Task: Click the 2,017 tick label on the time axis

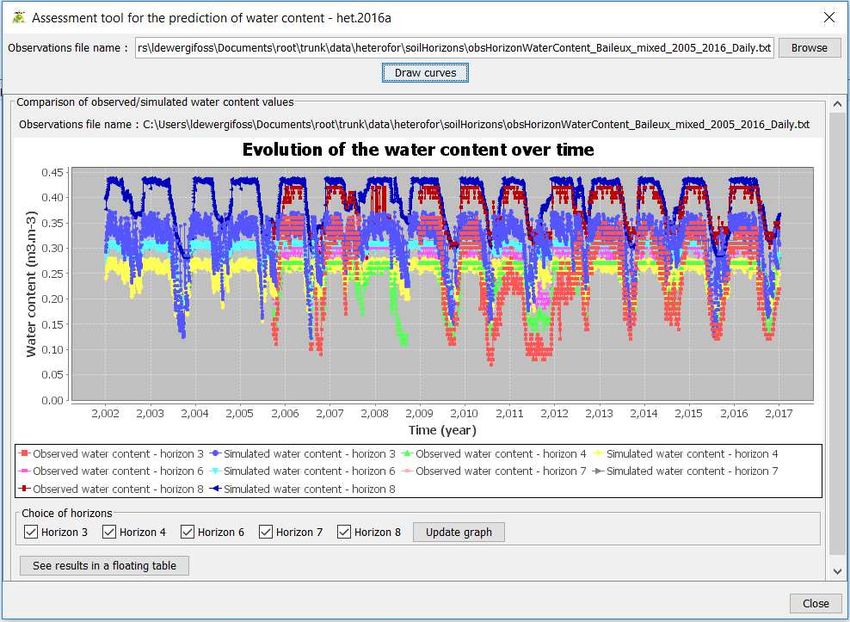Action: coord(778,413)
